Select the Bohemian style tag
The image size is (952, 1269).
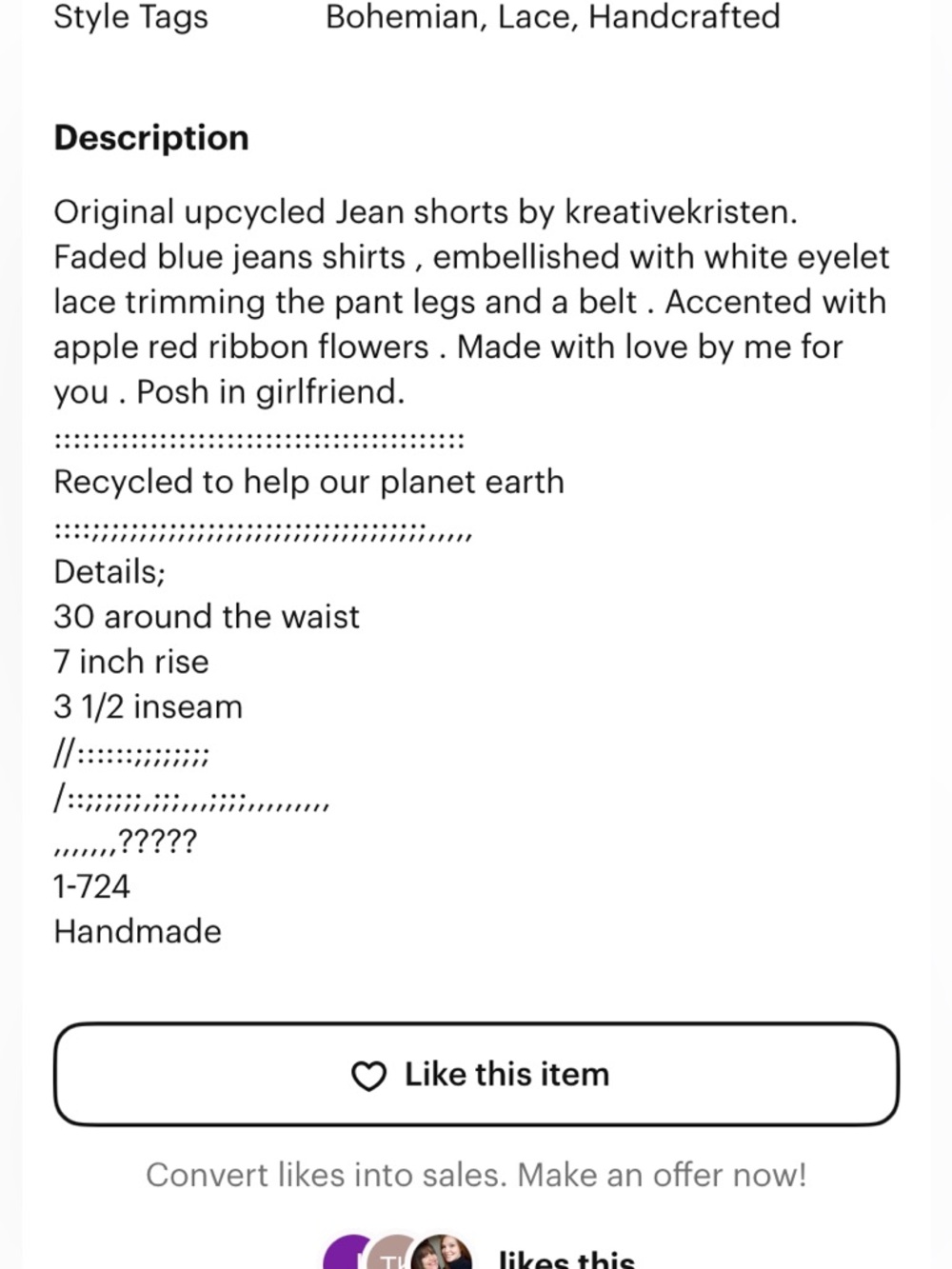403,17
